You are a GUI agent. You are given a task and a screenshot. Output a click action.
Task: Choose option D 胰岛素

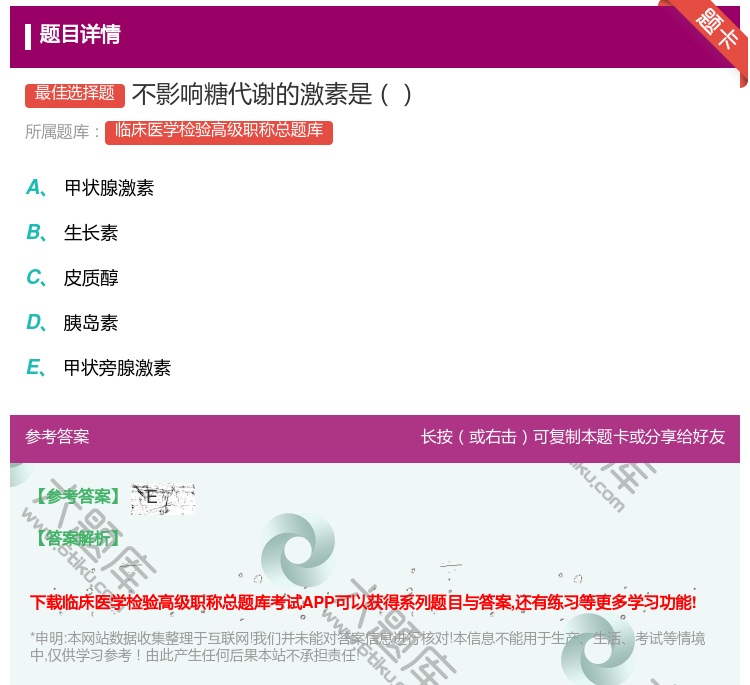(x=72, y=323)
